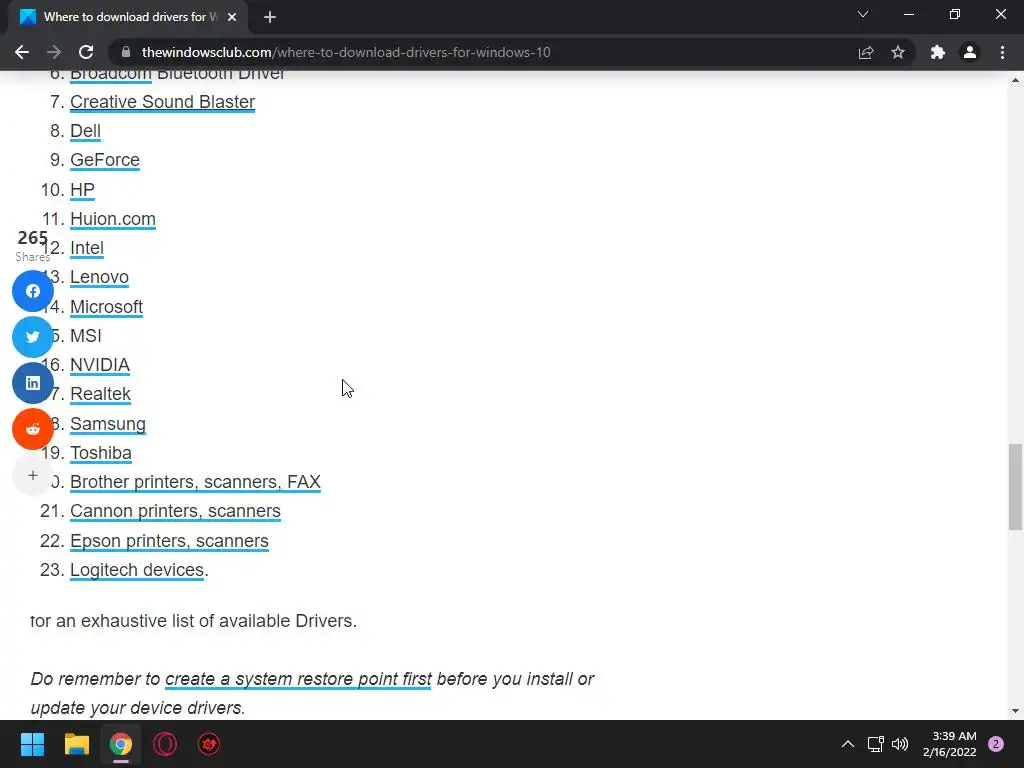Open a new browser tab
Viewport: 1024px width, 768px height.
click(x=270, y=17)
